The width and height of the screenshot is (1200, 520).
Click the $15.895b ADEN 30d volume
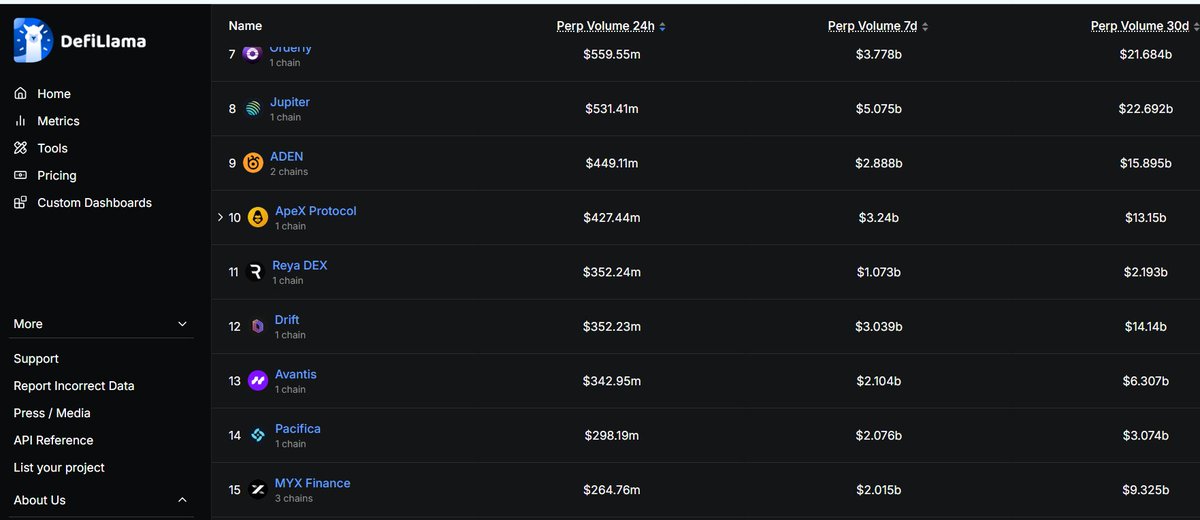[x=1146, y=163]
